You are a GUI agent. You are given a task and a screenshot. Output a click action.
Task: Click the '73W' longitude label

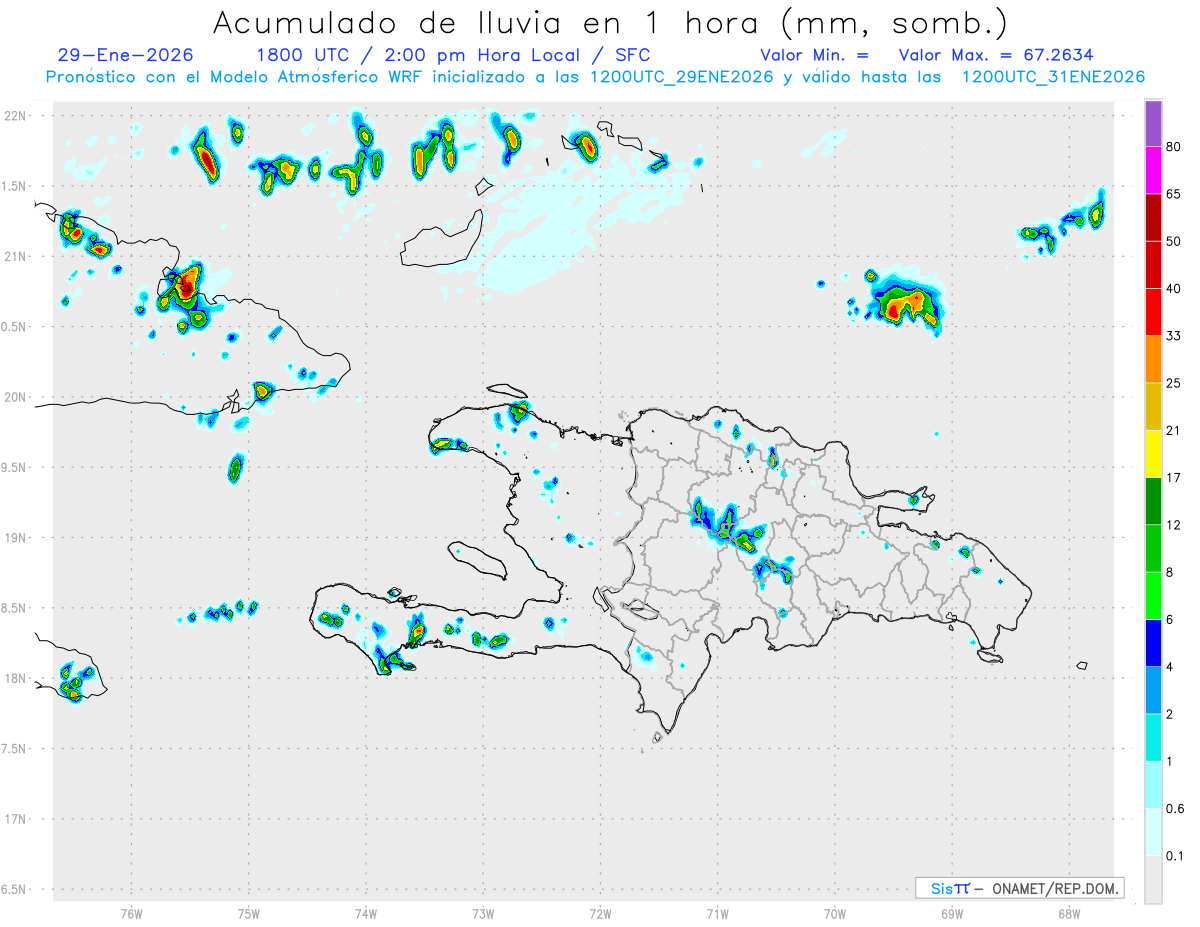[483, 914]
